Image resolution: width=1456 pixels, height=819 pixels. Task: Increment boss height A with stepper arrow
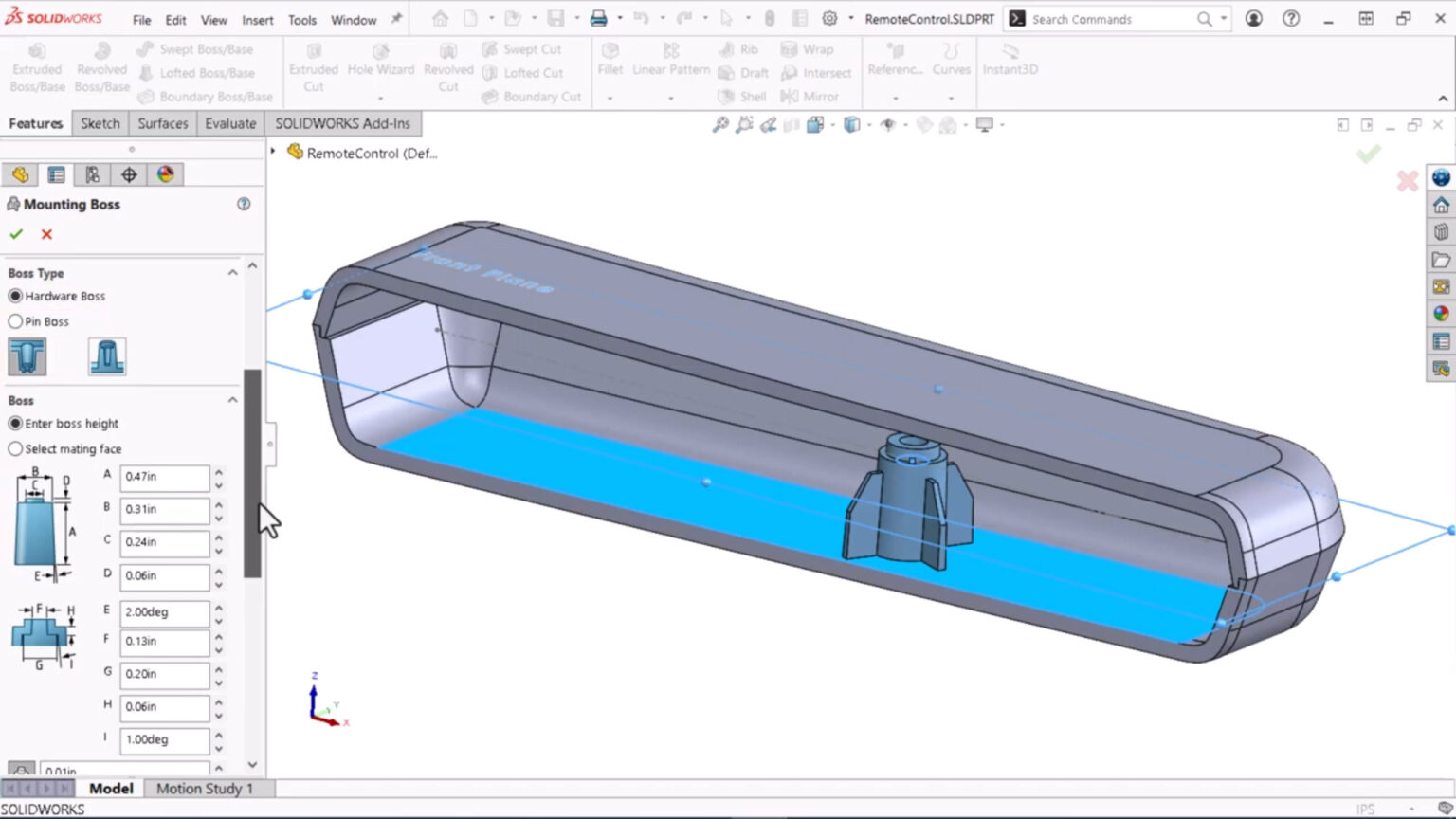tap(218, 472)
